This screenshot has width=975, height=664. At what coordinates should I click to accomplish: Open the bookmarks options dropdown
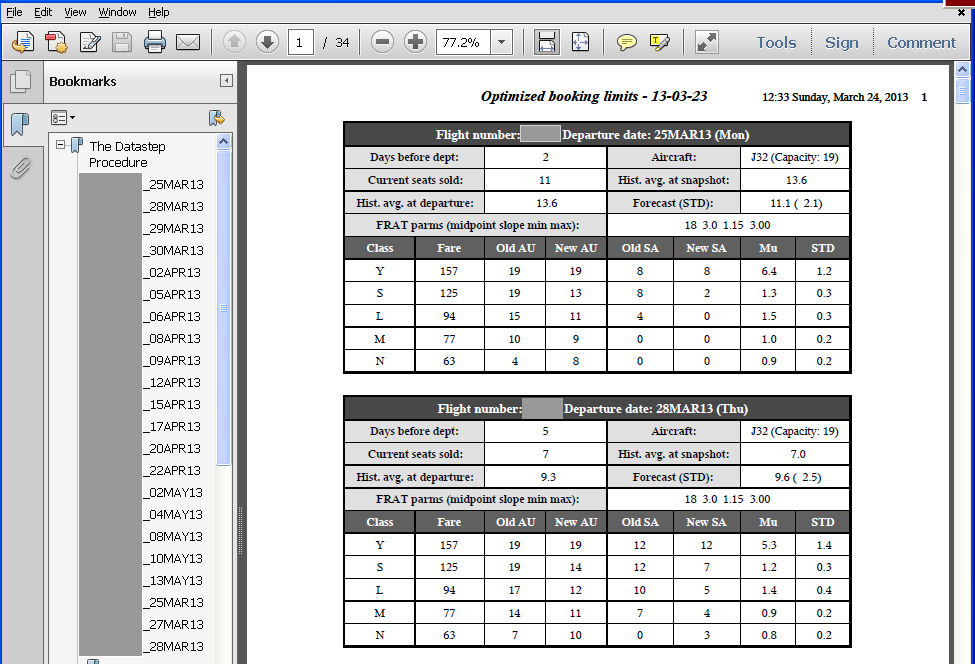63,118
